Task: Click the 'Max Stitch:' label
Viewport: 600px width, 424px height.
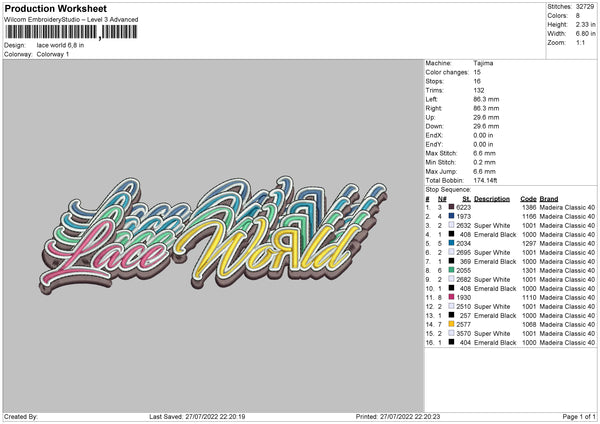Action: [441, 153]
